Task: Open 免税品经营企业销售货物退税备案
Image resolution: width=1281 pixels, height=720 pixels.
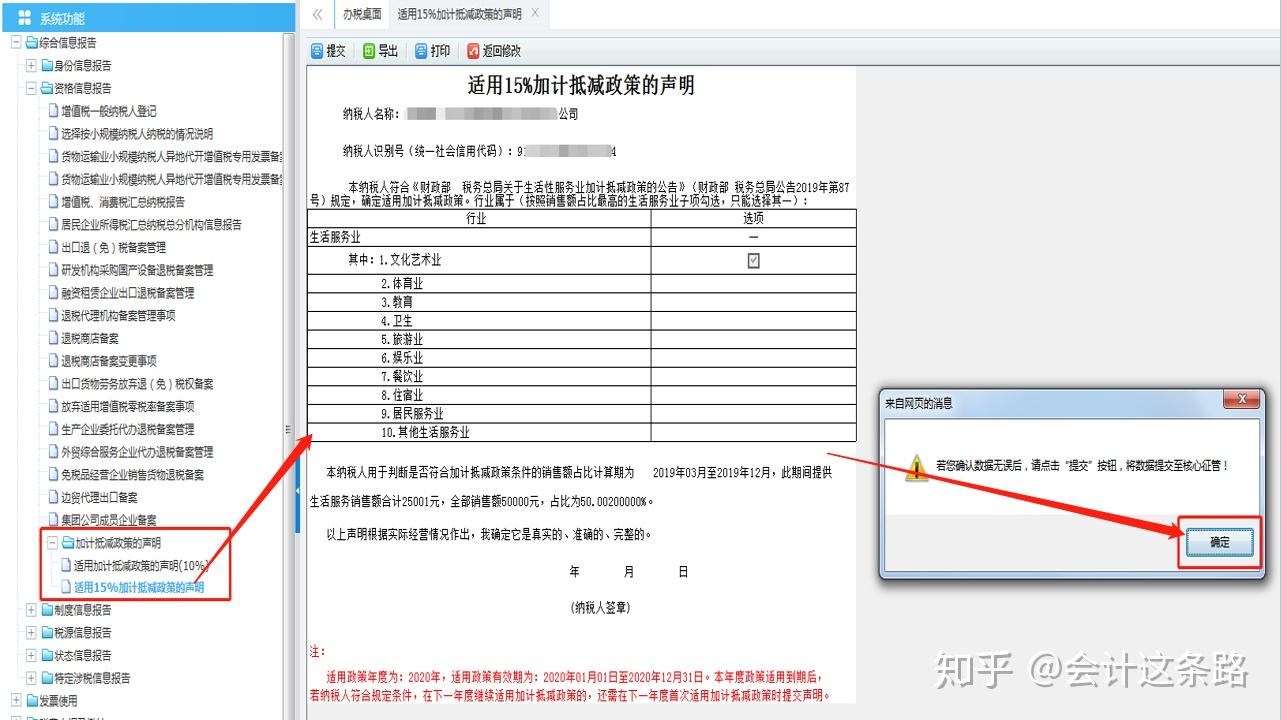Action: (x=132, y=474)
